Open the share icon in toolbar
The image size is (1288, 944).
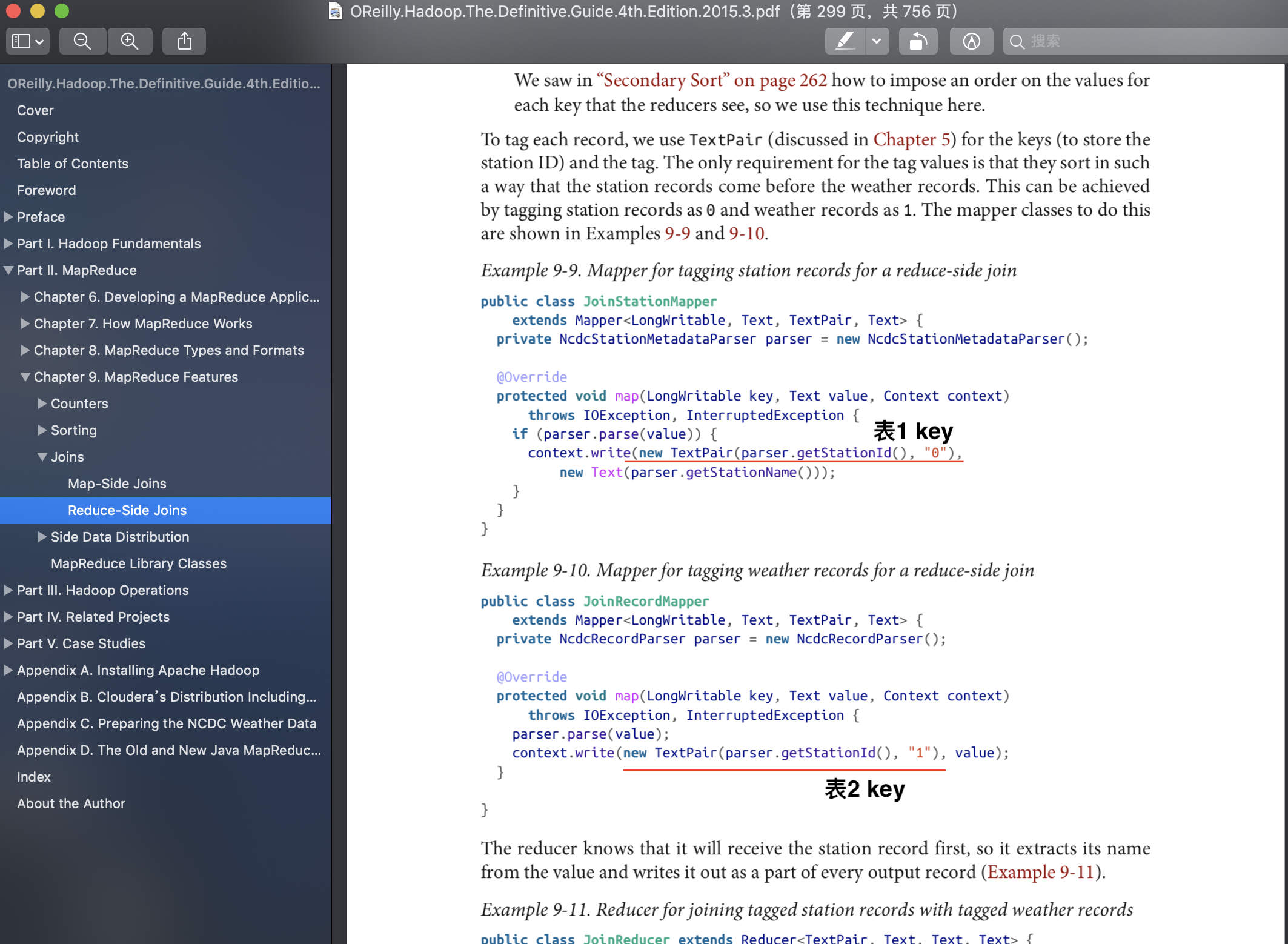[184, 41]
